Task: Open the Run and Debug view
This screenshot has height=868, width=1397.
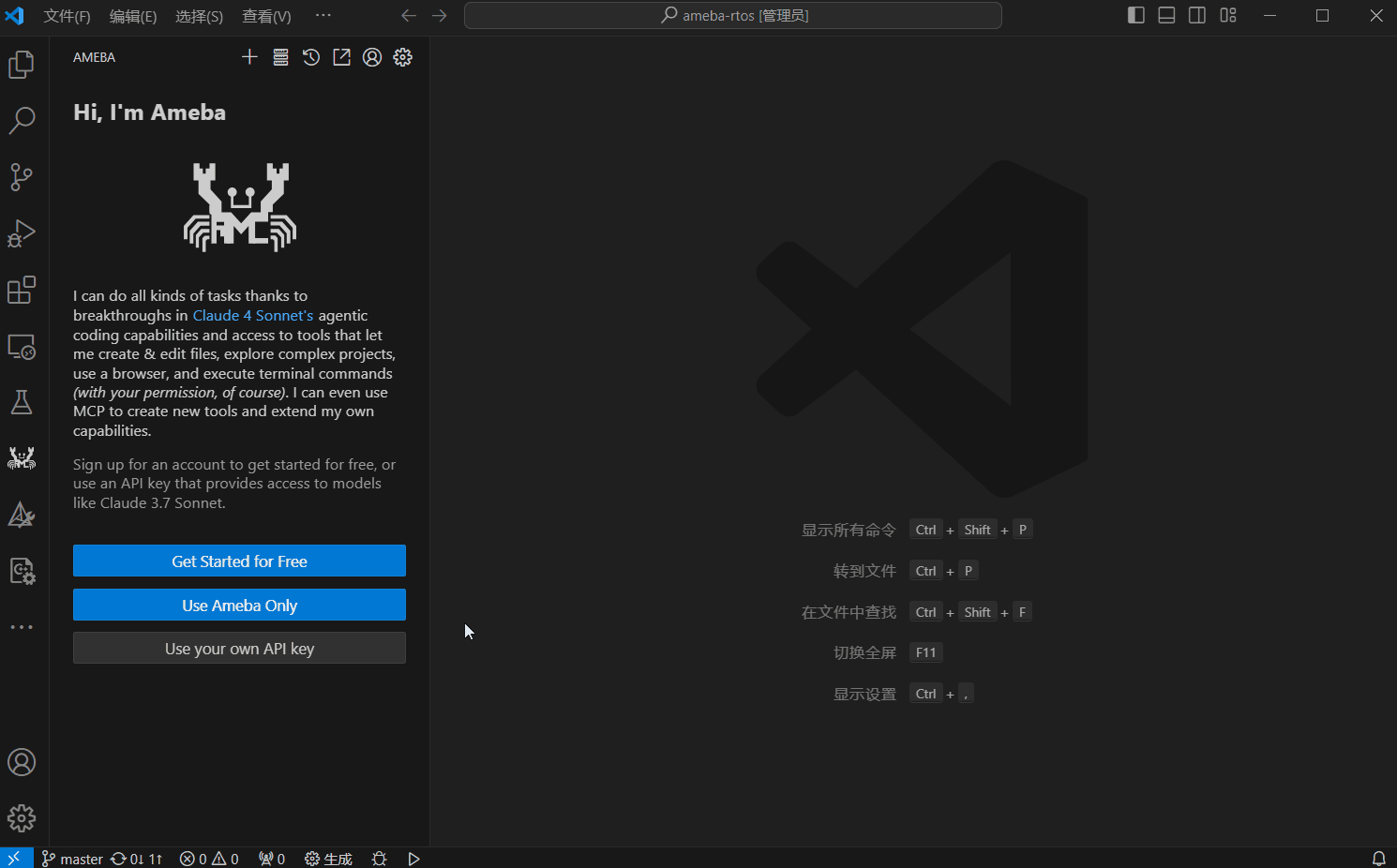Action: 22,233
